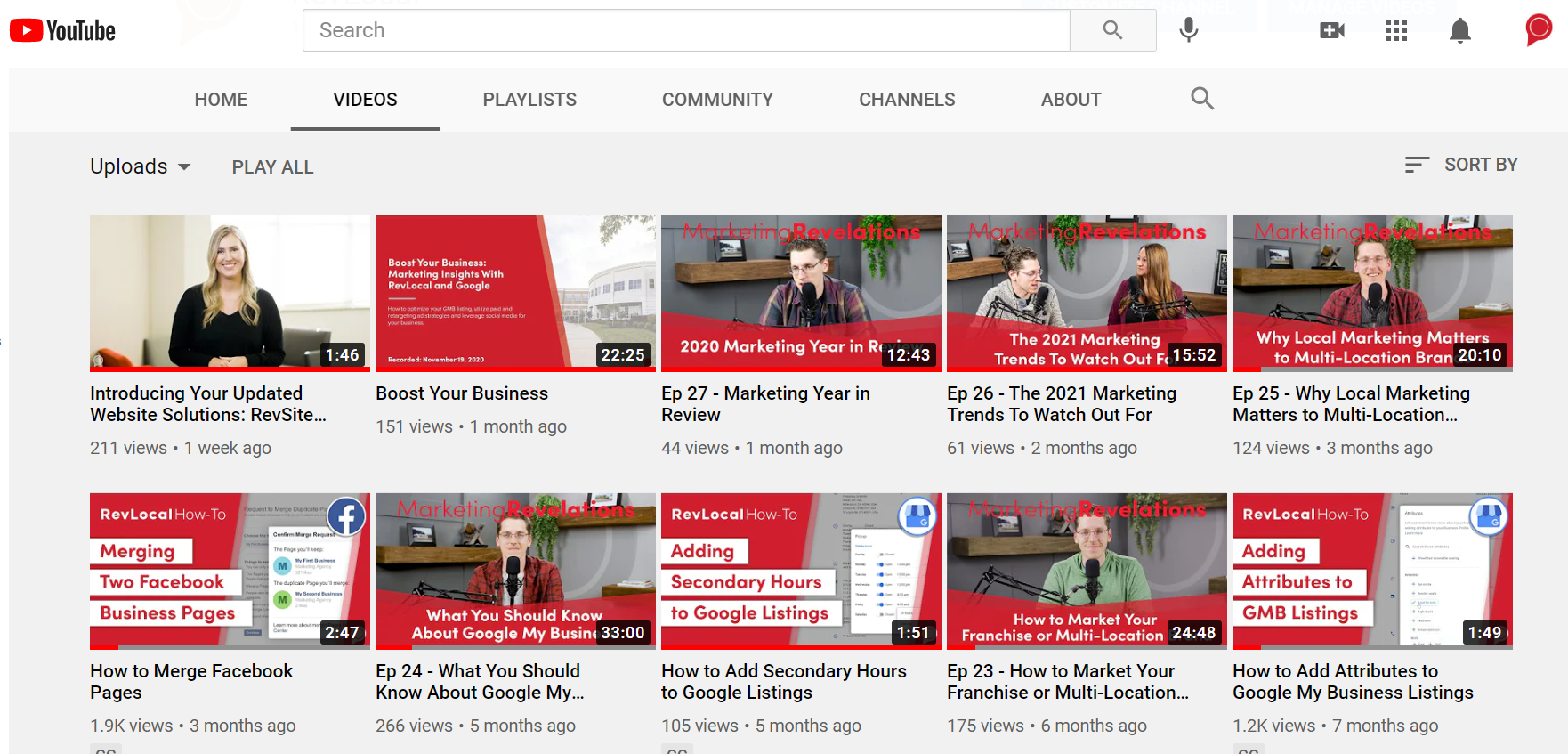Open How to Market Your Franchise thumbnail
Screen dimensions: 1568x754
pyautogui.click(x=1087, y=571)
